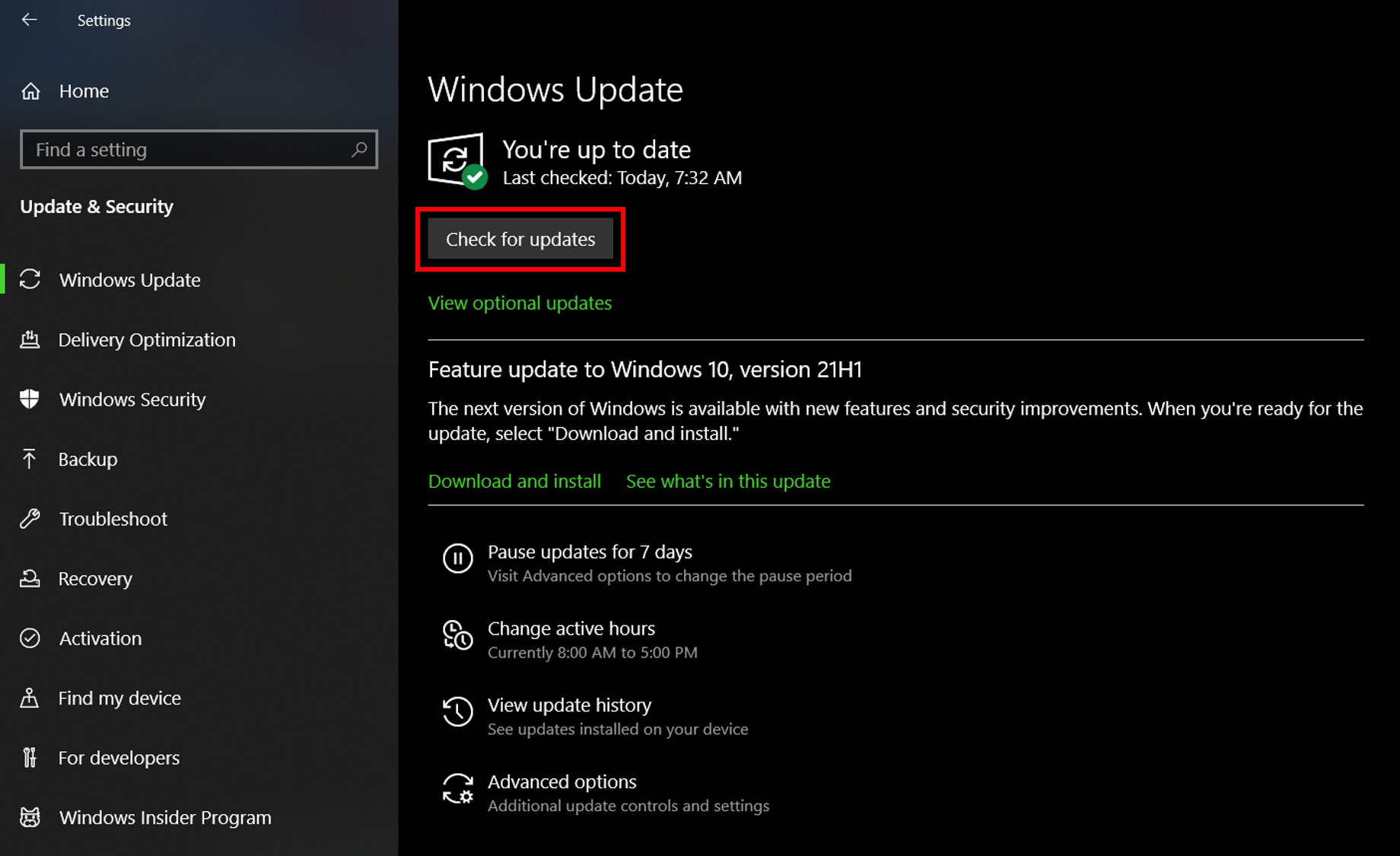
Task: Click the Check for updates button
Action: (x=520, y=239)
